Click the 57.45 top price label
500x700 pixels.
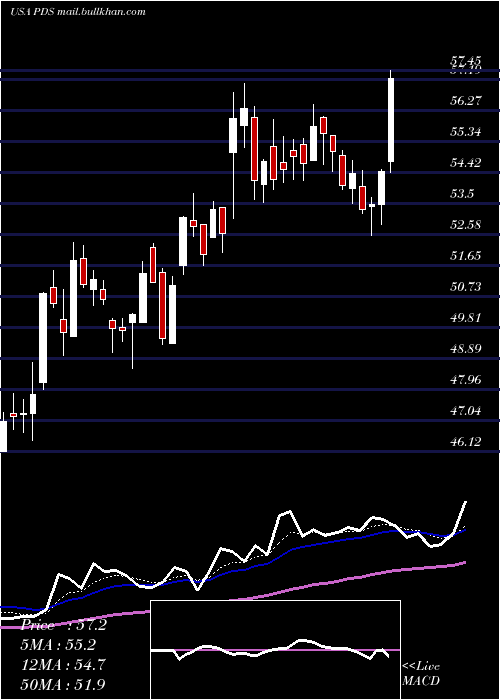(x=466, y=60)
